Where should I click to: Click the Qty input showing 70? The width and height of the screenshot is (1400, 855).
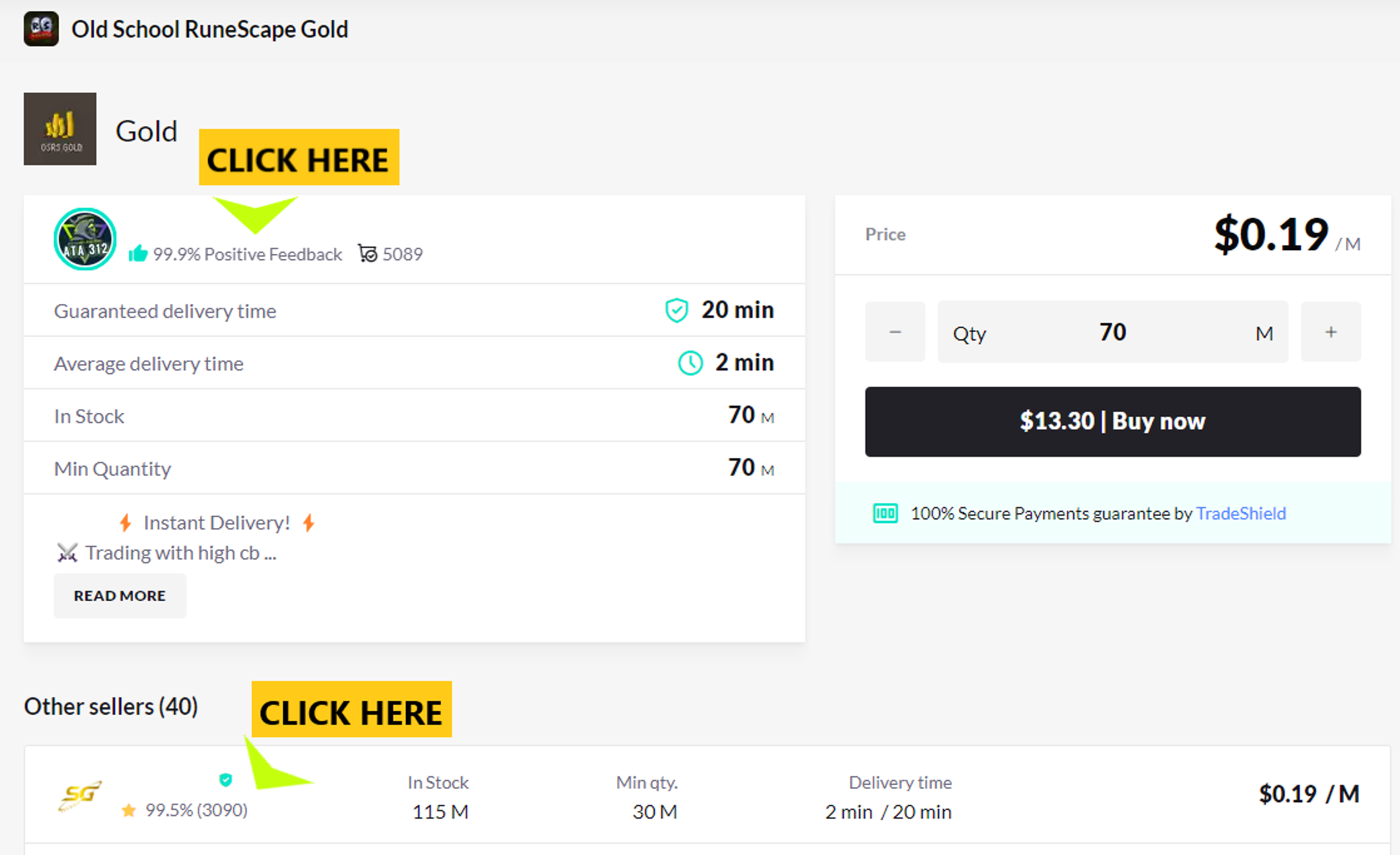tap(1112, 331)
